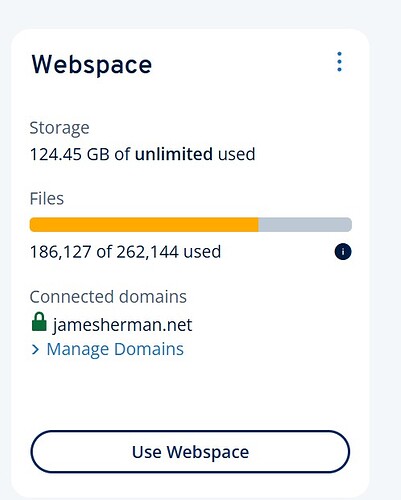The image size is (401, 500).
Task: Click the 124.45 GB storage value
Action: pyautogui.click(x=69, y=154)
